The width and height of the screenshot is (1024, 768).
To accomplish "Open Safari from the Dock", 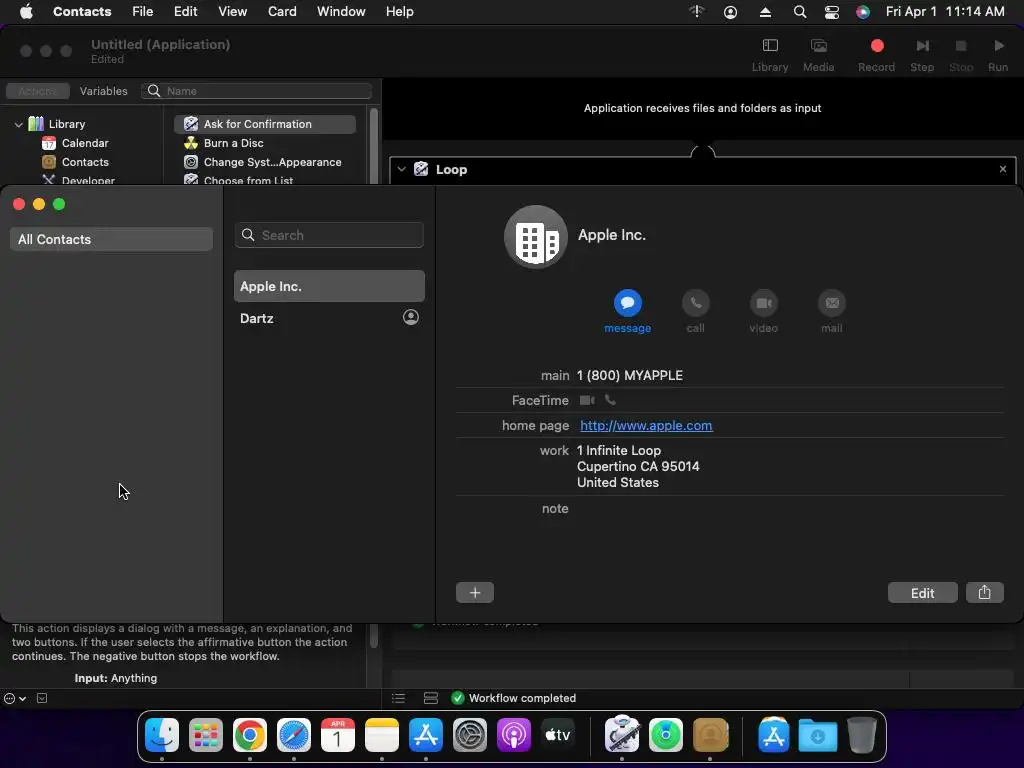I will pyautogui.click(x=293, y=735).
